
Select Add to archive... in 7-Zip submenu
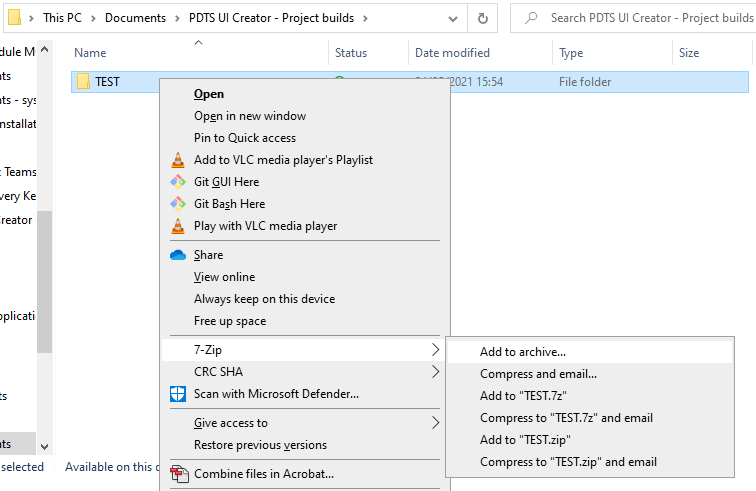(x=590, y=352)
